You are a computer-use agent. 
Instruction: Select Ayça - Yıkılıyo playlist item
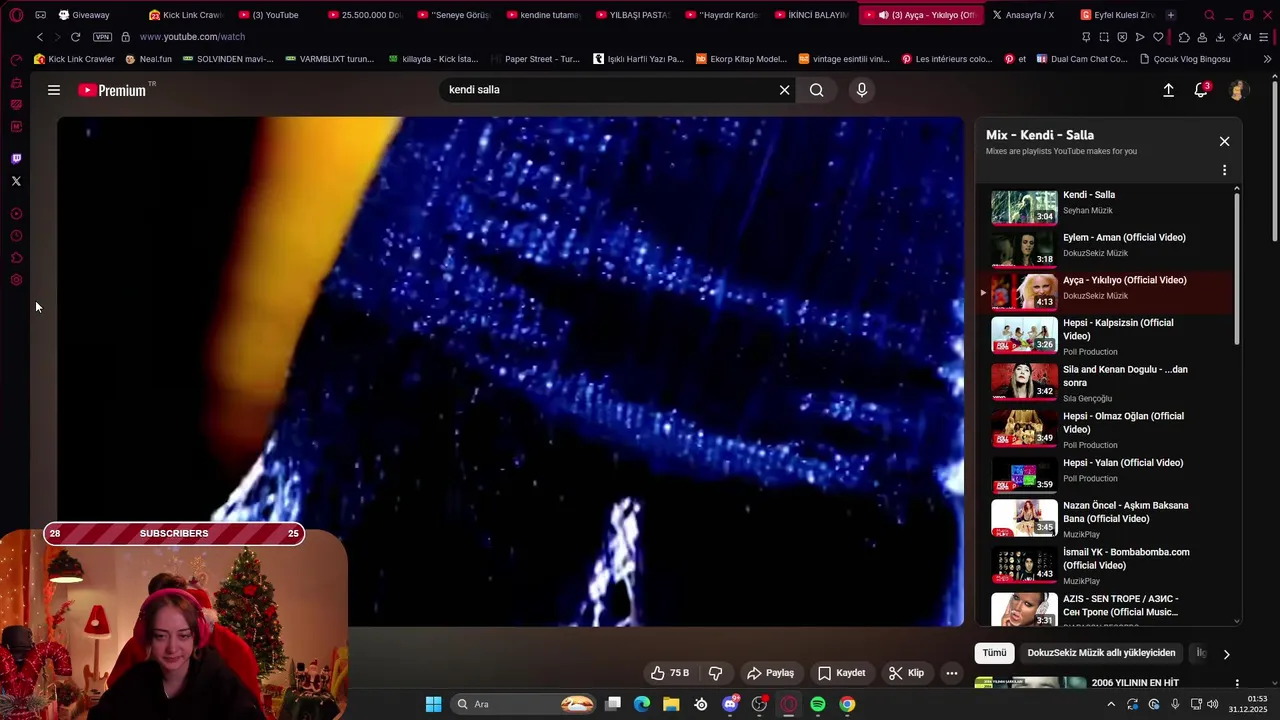1105,291
